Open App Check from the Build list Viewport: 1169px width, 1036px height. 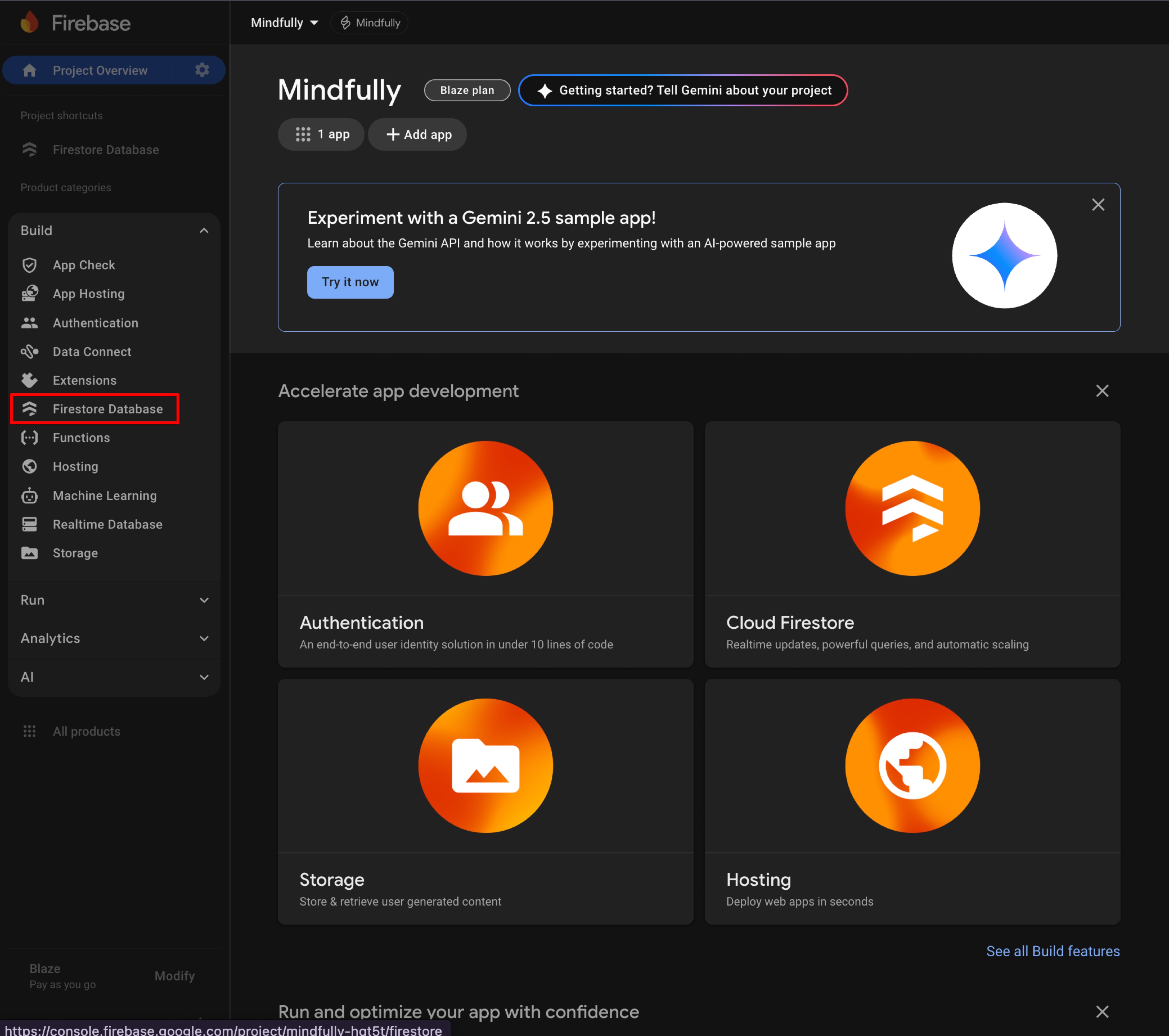click(x=84, y=265)
